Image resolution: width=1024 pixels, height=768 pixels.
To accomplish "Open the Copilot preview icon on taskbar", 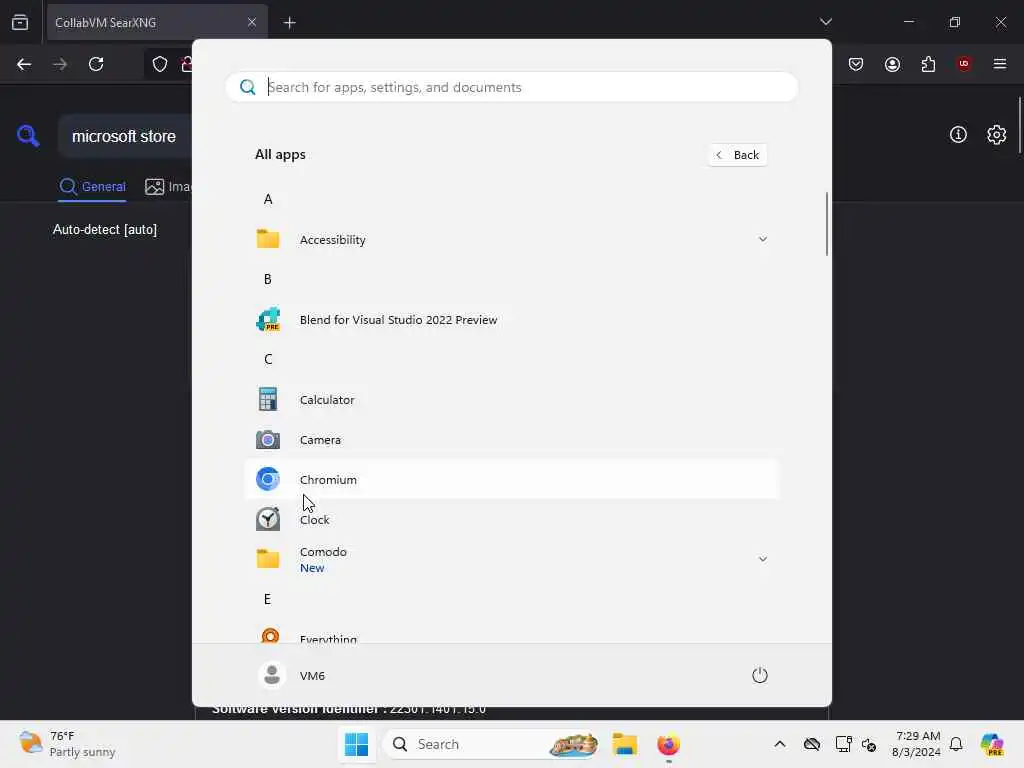I will [992, 744].
